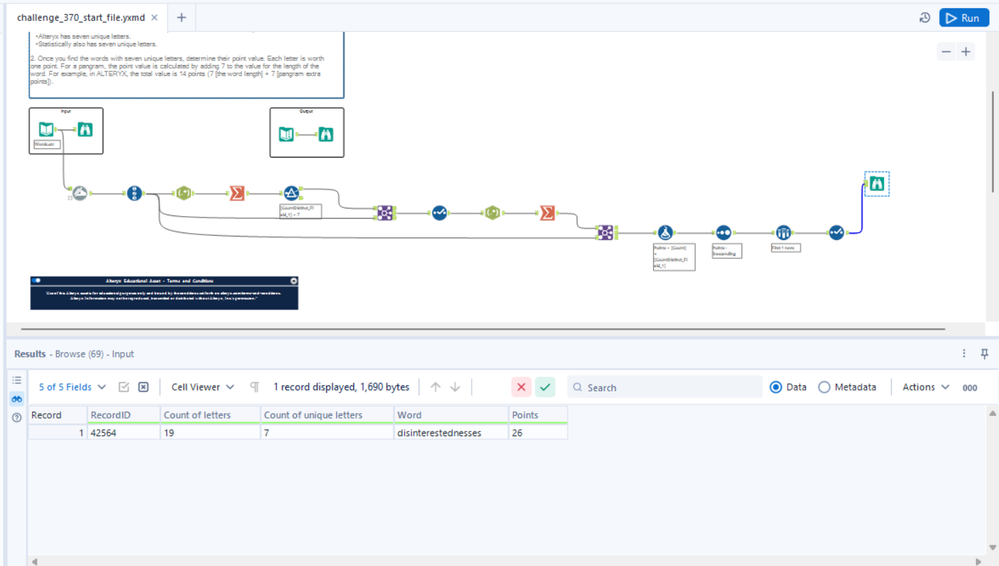The width and height of the screenshot is (999, 566).
Task: Select the second Summarize tool
Action: (x=547, y=213)
